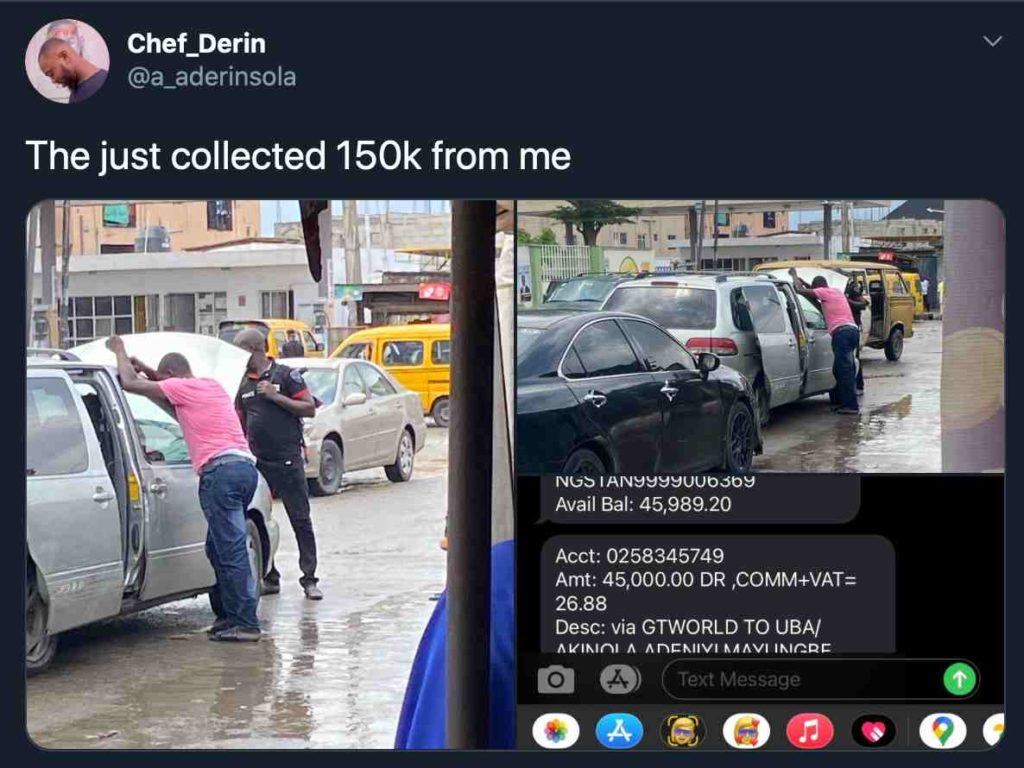Select the Avail Bal 45,989.20 message bubble
Screen dimensions: 1024x768
(699, 498)
